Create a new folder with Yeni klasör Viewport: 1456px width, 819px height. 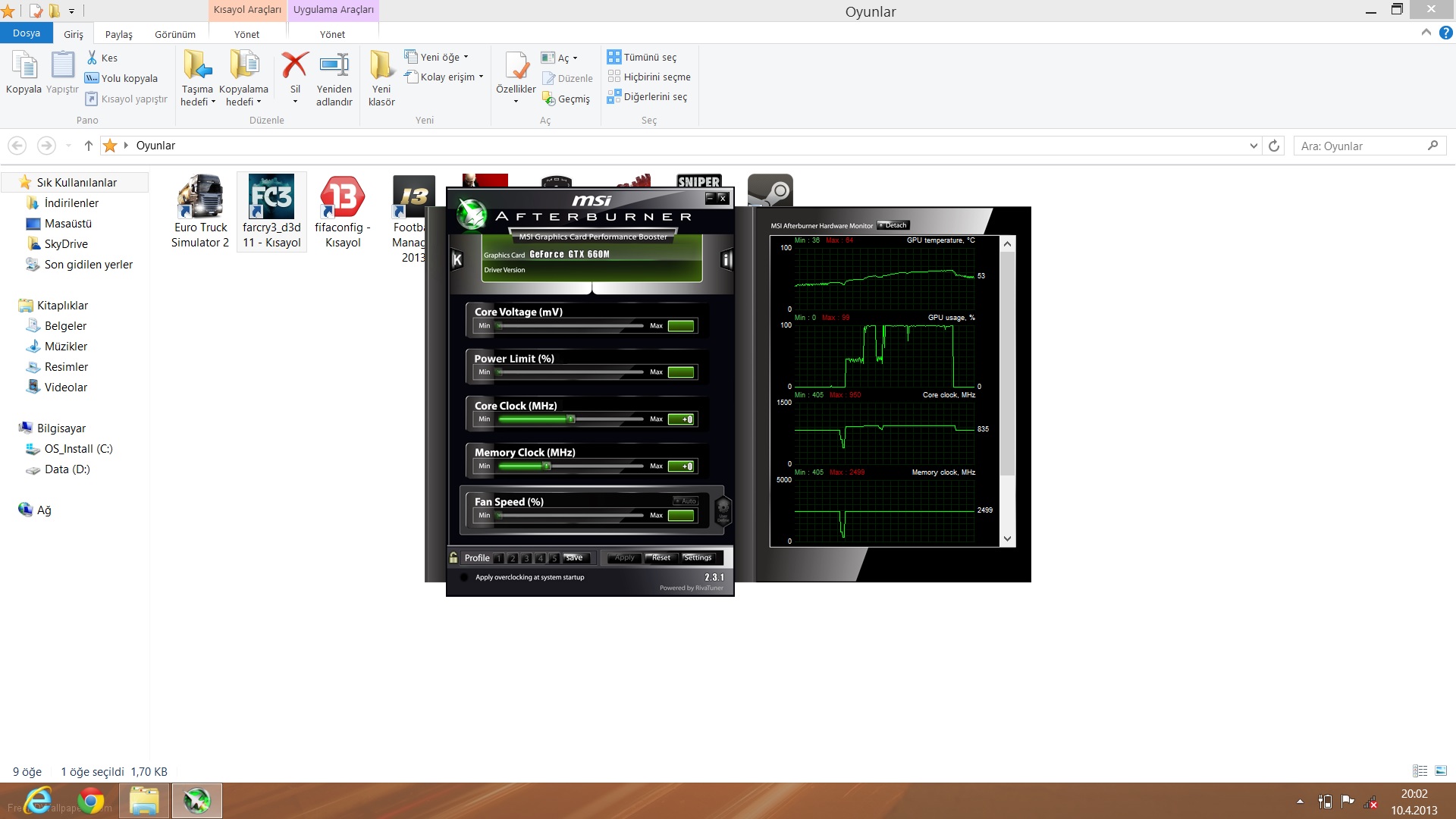(381, 78)
